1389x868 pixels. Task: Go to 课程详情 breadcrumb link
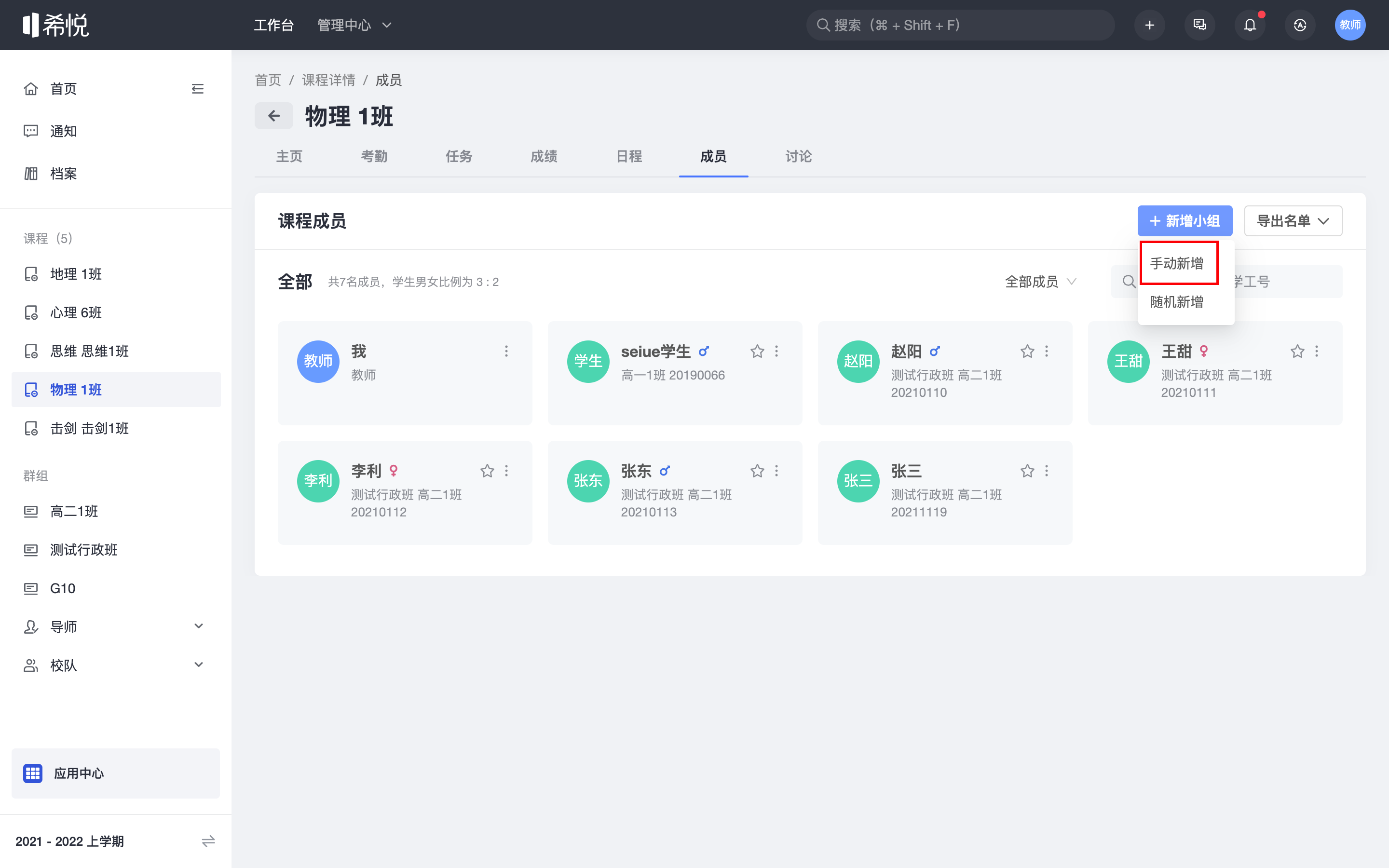tap(329, 81)
